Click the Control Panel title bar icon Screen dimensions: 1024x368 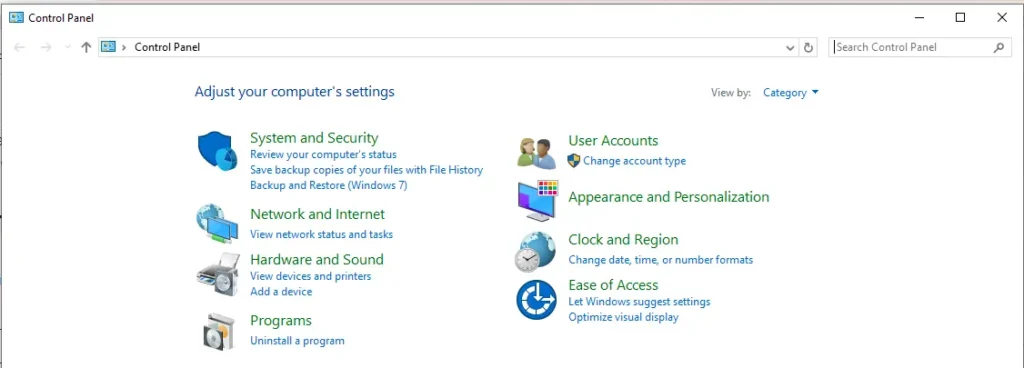tap(16, 18)
